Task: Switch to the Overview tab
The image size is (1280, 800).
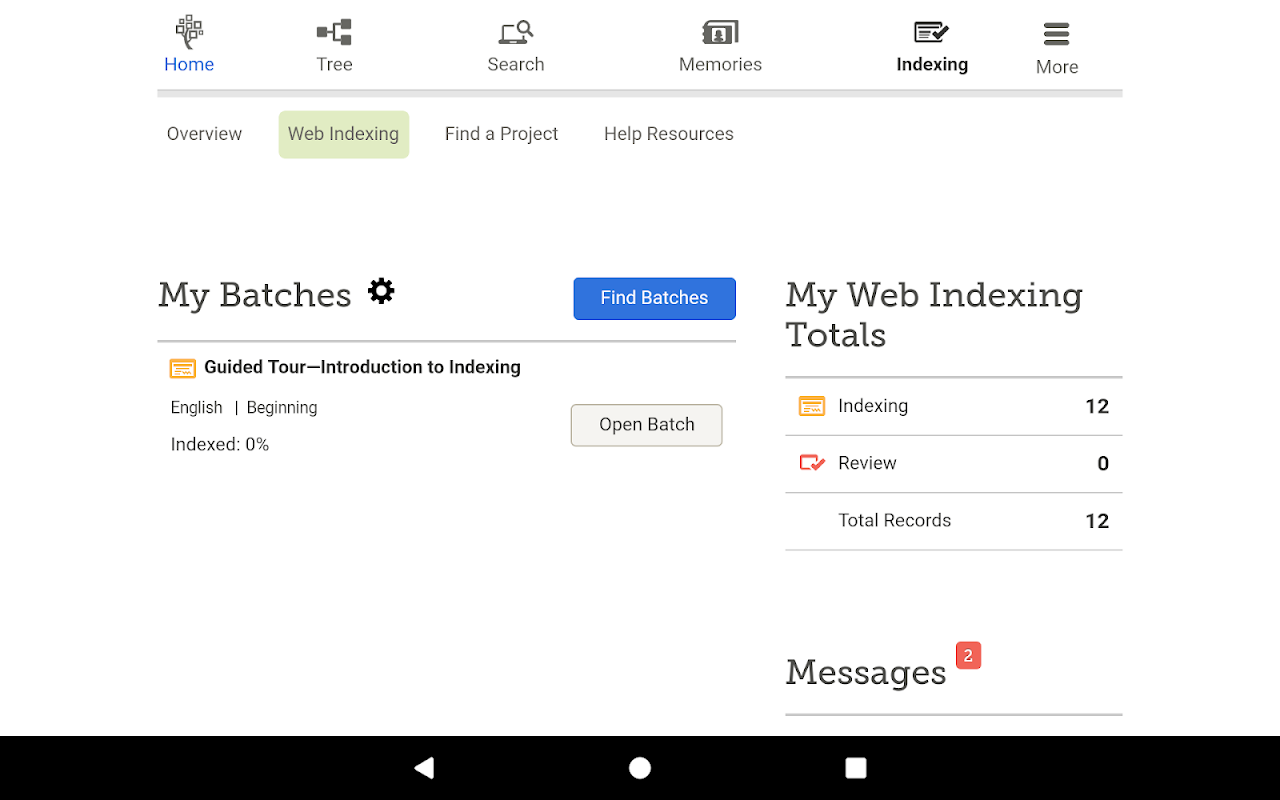Action: (x=204, y=134)
